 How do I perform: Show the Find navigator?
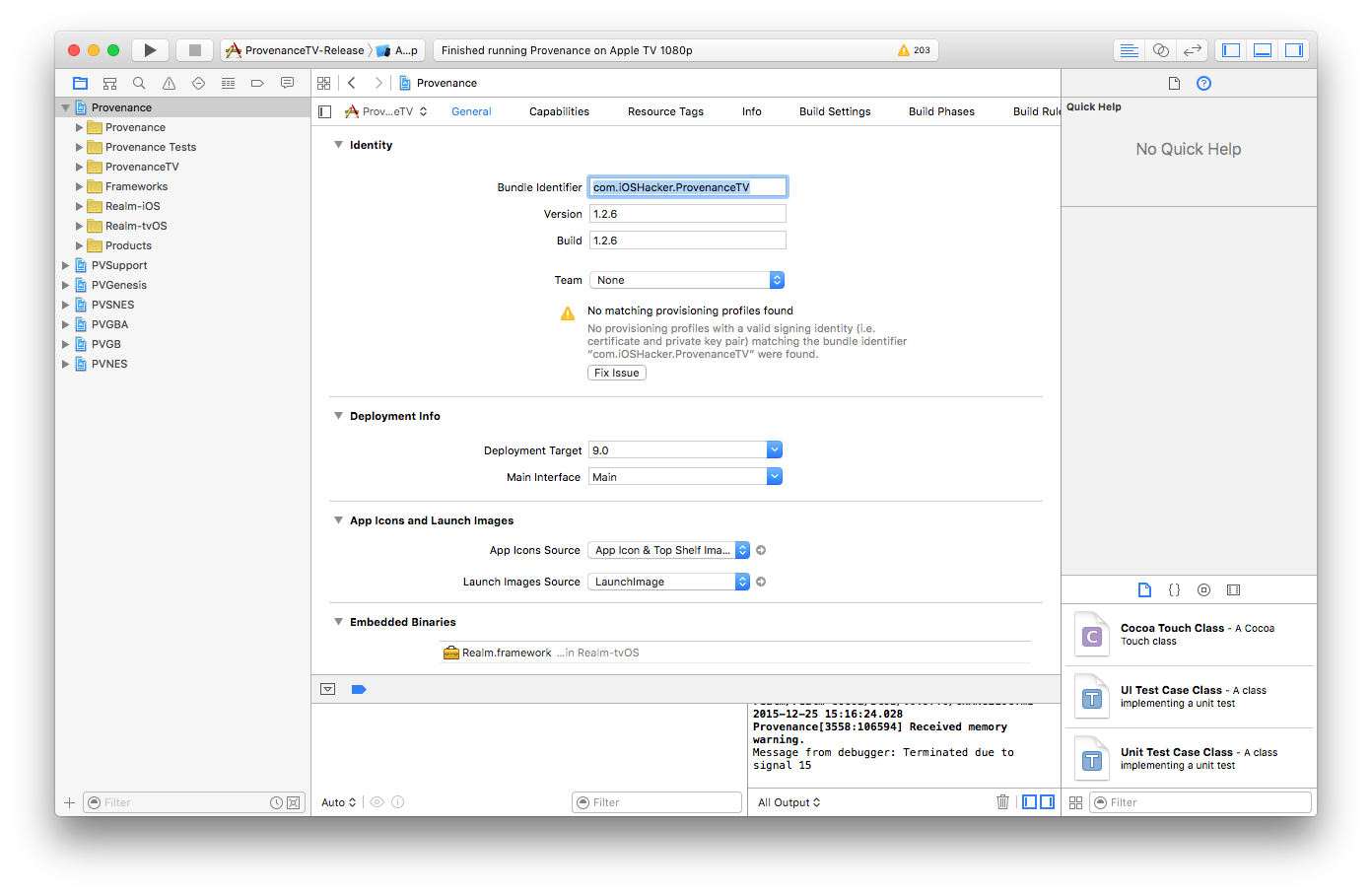[x=139, y=83]
